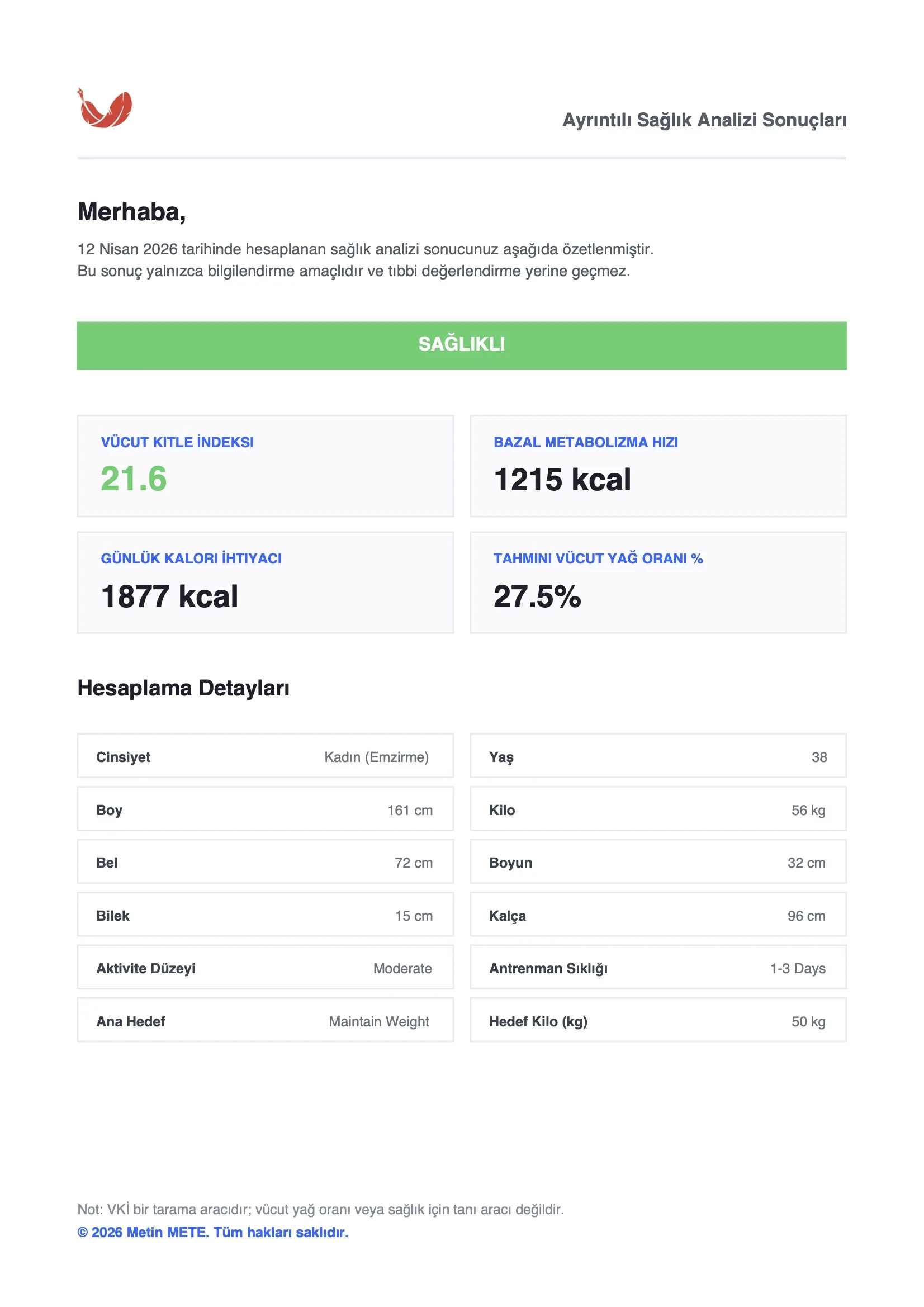Click the red feather logo
Screen dimensions: 924x1307
(x=105, y=108)
